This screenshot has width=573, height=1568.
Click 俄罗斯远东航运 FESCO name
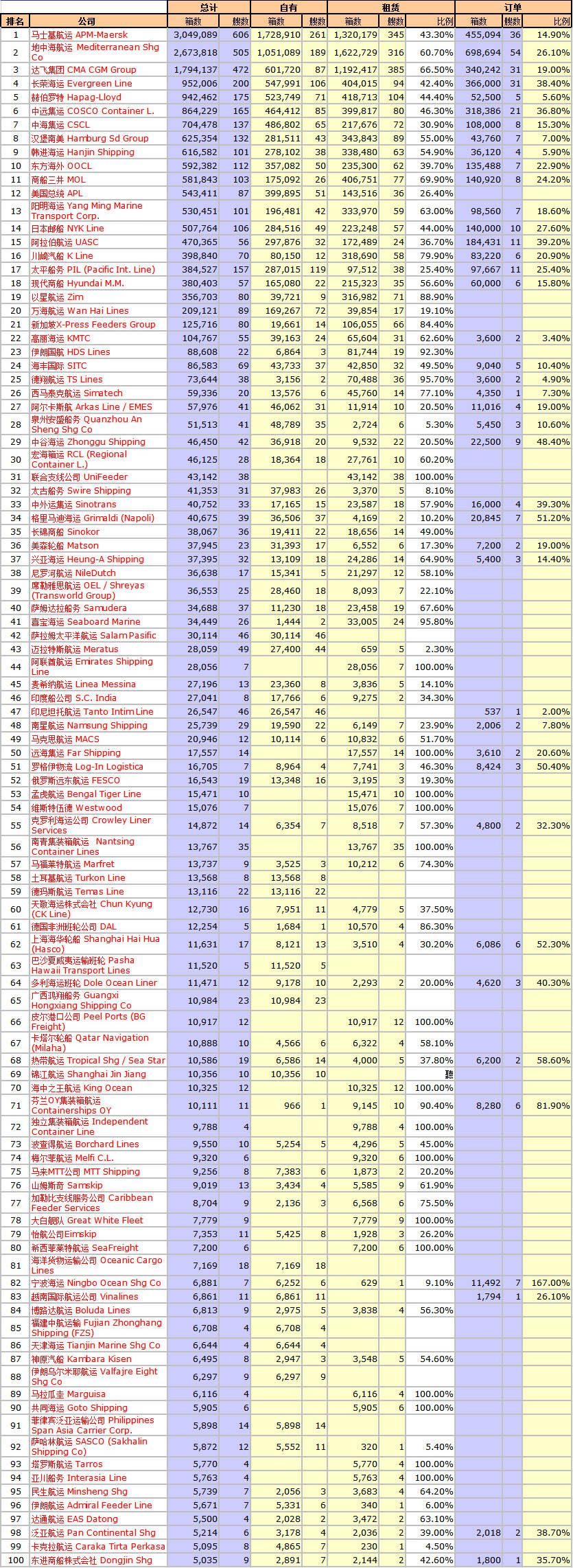[75, 780]
